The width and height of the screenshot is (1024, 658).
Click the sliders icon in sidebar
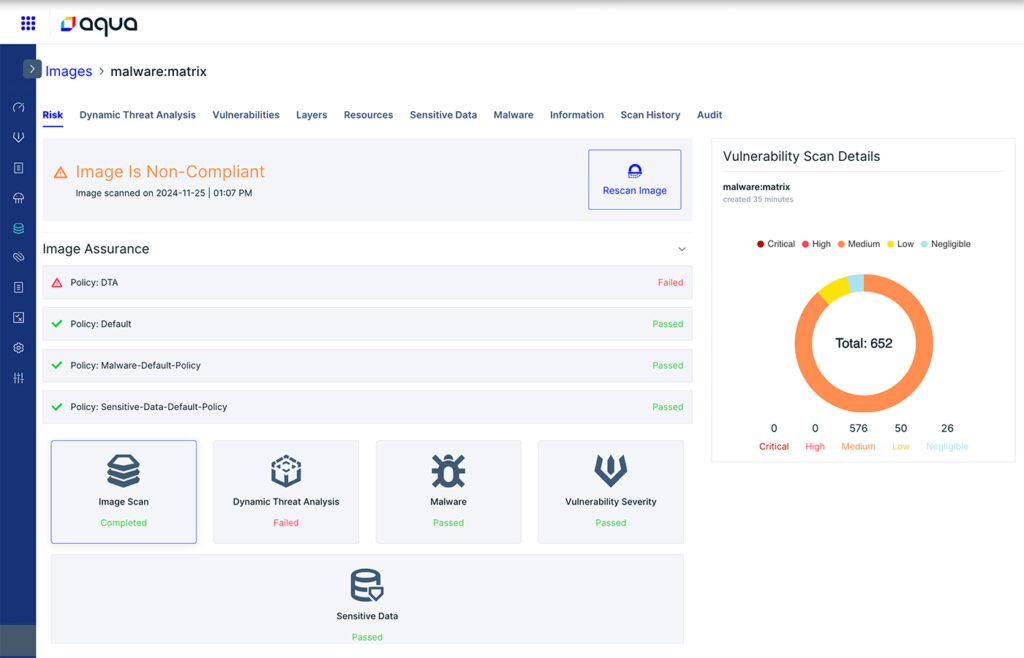coord(18,378)
